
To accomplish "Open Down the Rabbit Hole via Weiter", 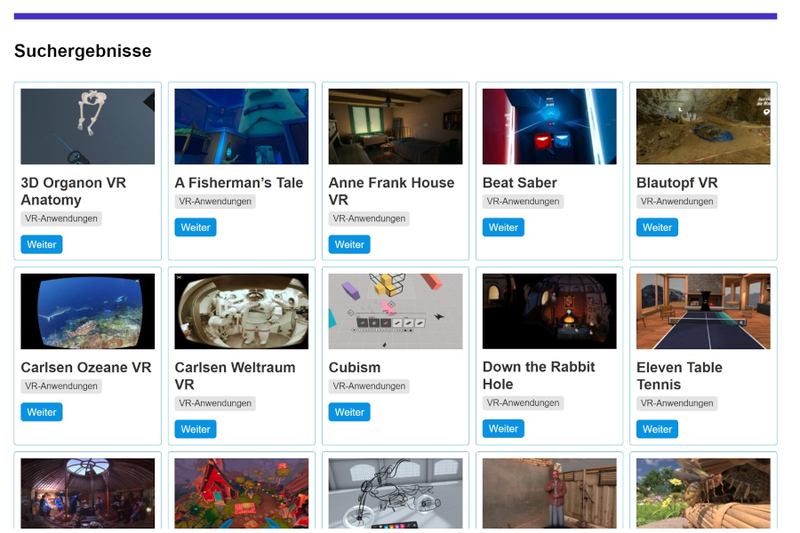I will pyautogui.click(x=504, y=429).
